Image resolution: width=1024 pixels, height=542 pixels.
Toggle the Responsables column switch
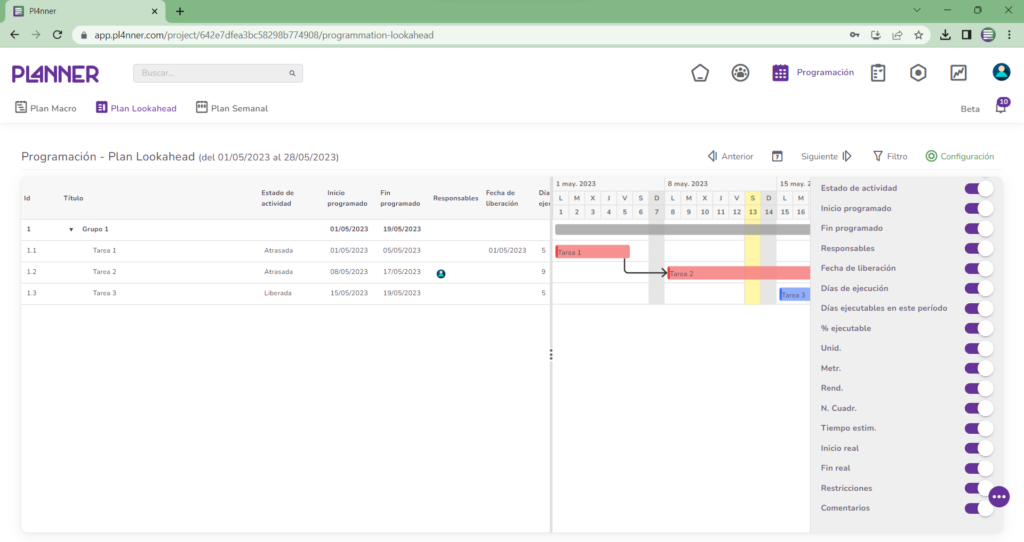coord(978,248)
